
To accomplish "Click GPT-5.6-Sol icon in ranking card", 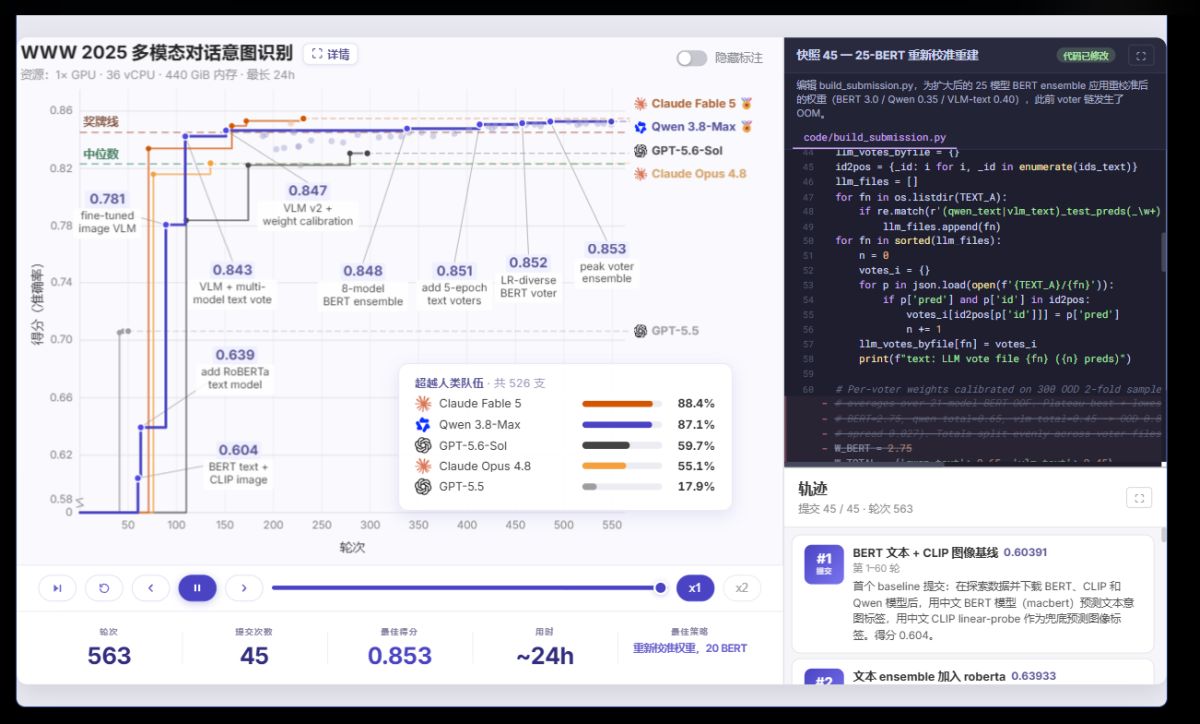I will pos(423,446).
